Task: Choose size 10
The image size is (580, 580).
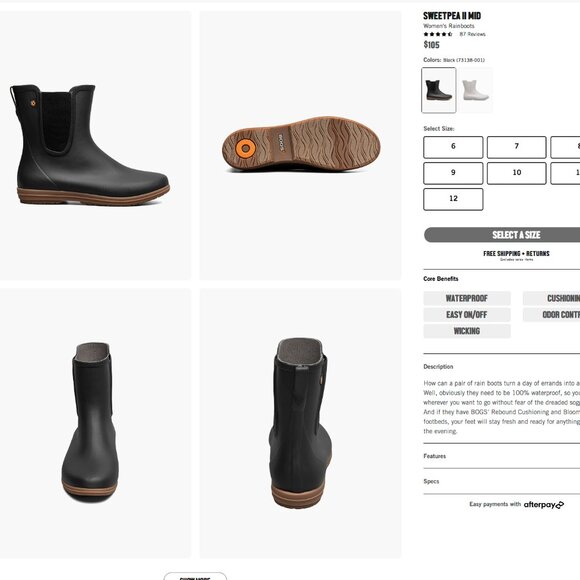Action: (517, 173)
